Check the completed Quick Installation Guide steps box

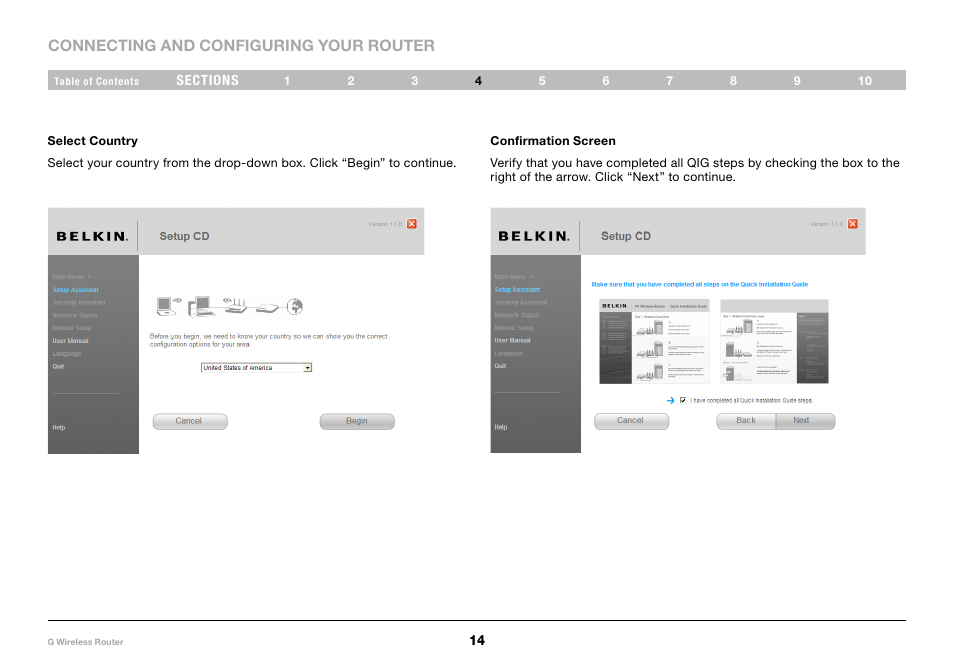point(683,400)
